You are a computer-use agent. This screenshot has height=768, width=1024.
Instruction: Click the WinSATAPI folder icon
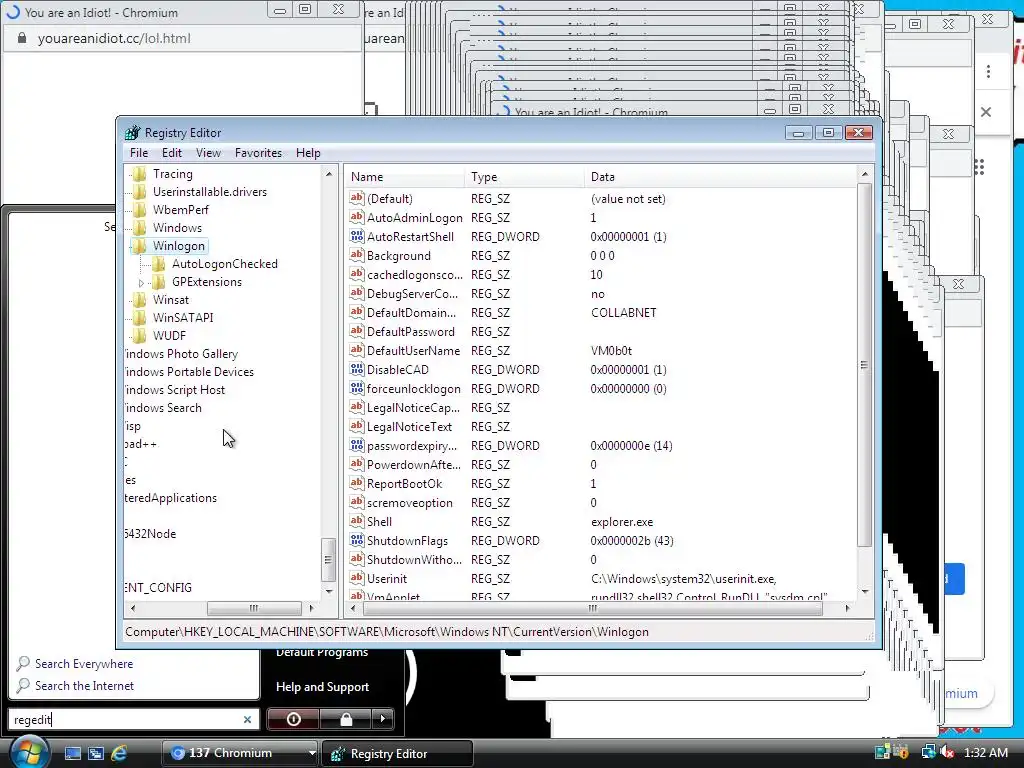tap(139, 317)
